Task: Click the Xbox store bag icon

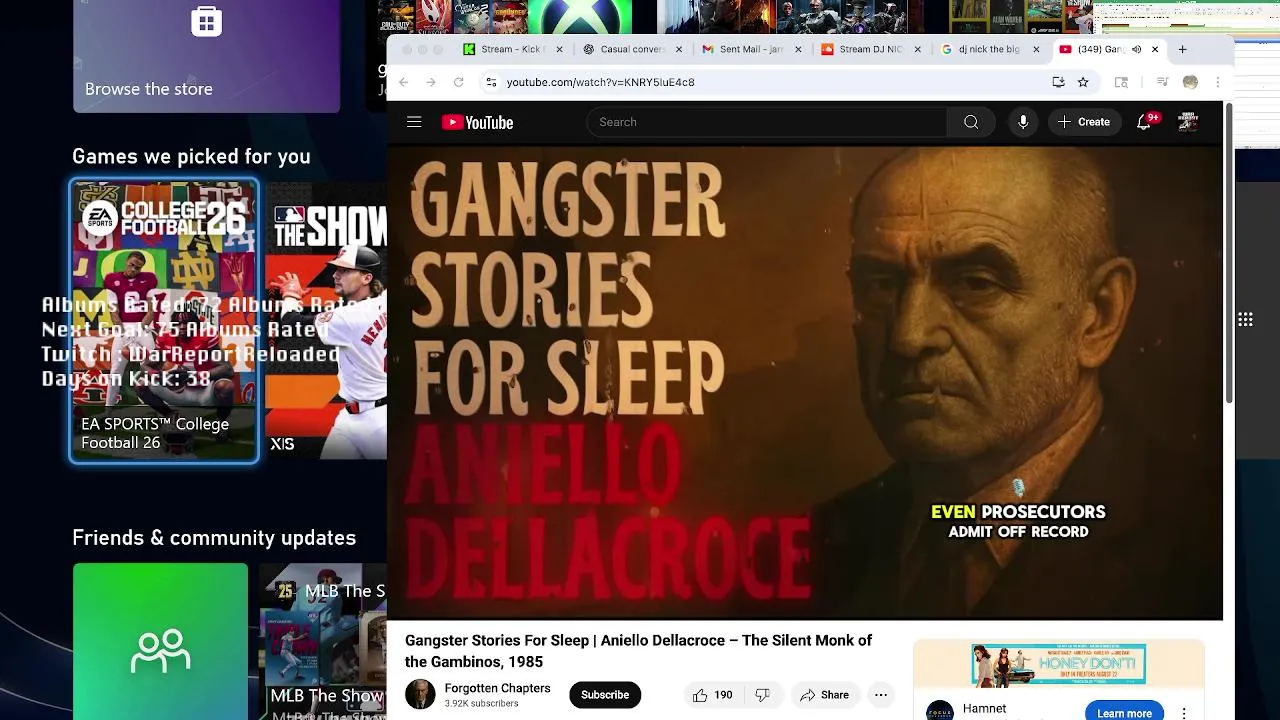Action: (206, 21)
